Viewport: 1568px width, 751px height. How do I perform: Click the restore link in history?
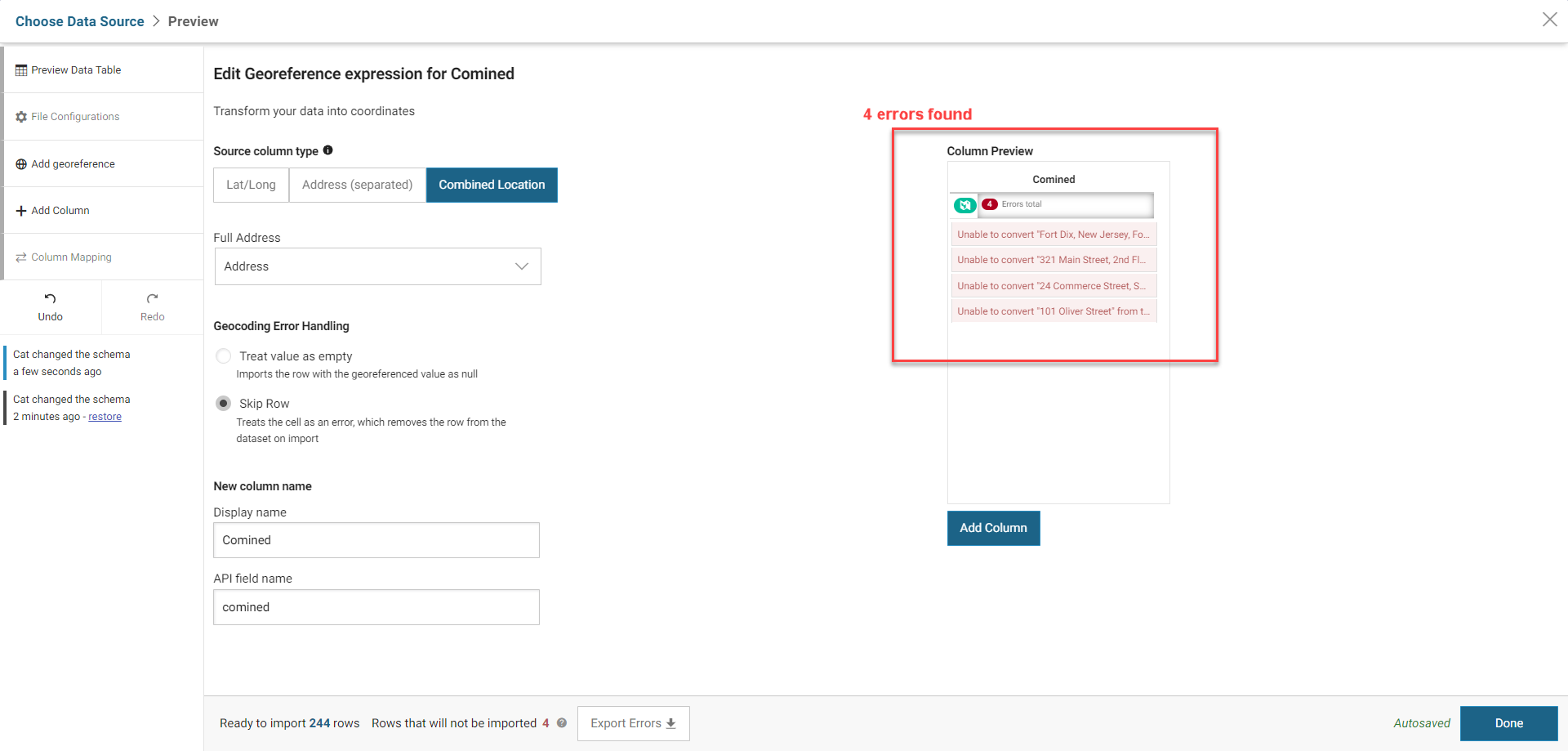(x=105, y=417)
